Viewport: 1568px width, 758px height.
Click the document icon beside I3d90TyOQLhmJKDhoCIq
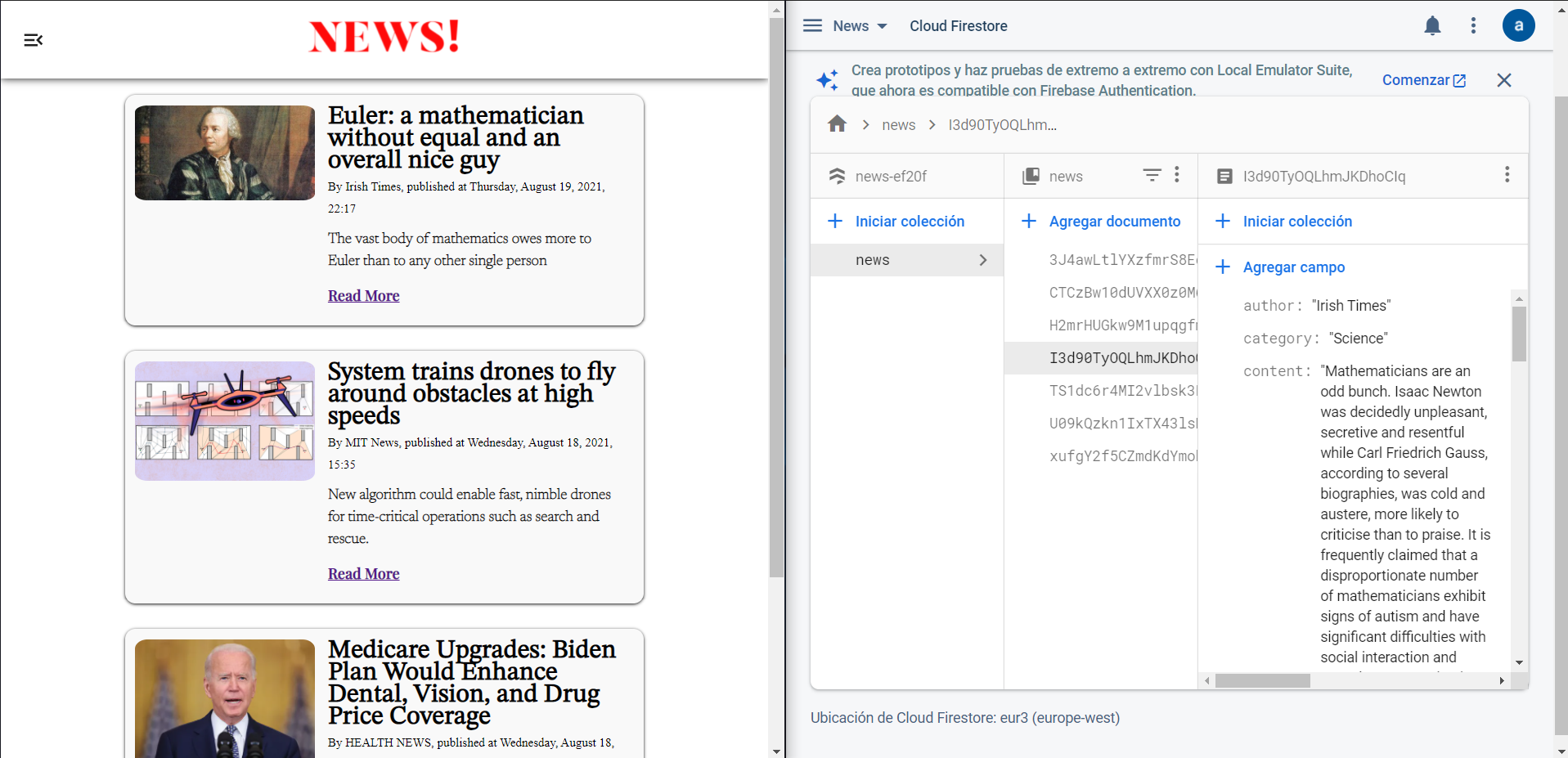click(x=1224, y=176)
